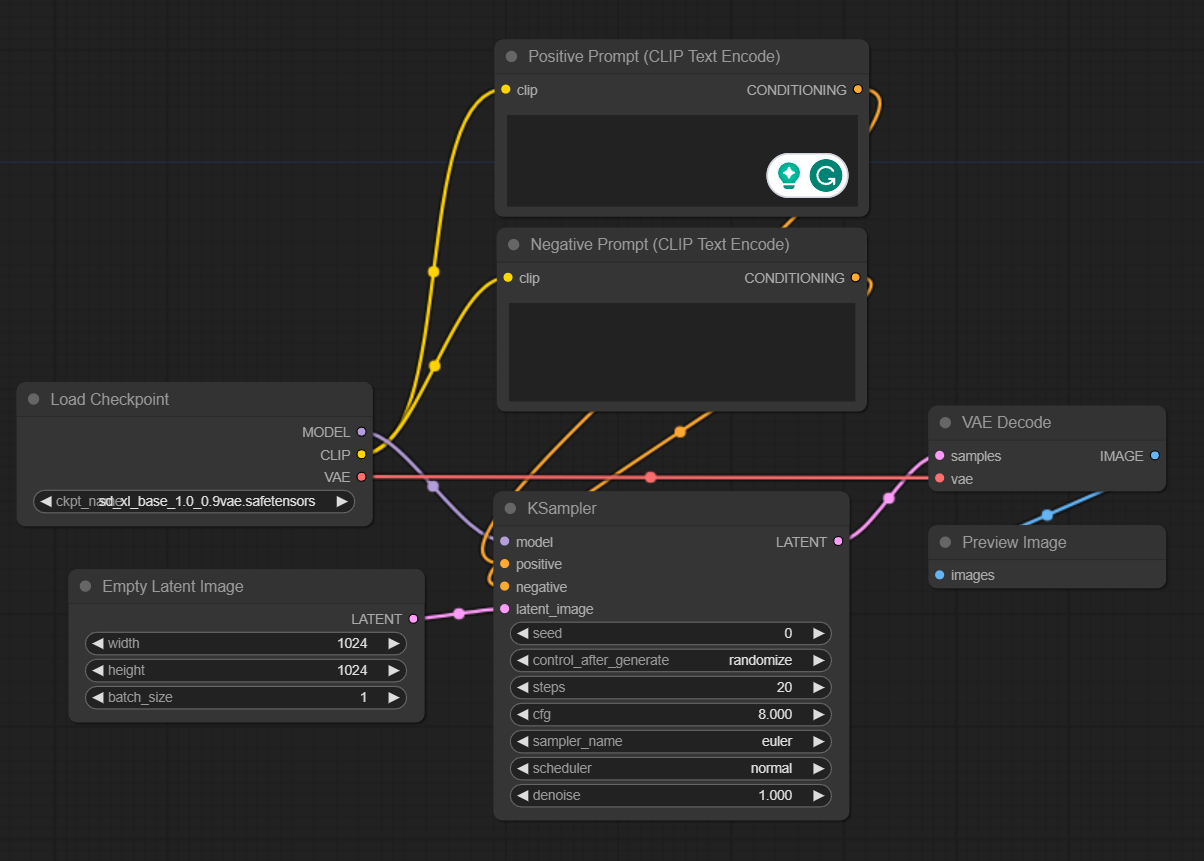Open the ckpt_name selection on Load Checkpoint
The width and height of the screenshot is (1204, 861).
(195, 501)
